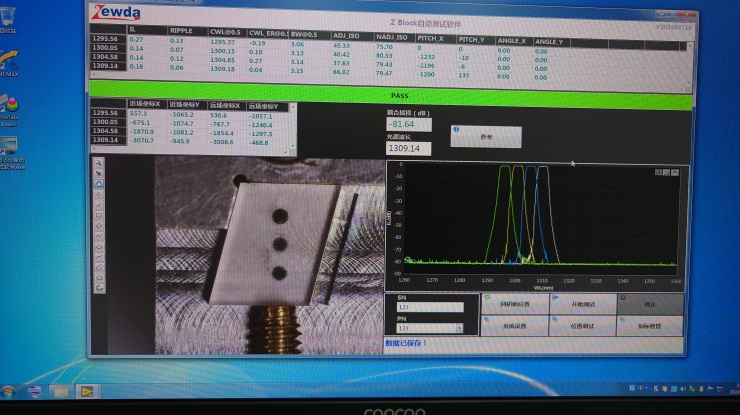Click the 参考 reference button

pos(486,137)
